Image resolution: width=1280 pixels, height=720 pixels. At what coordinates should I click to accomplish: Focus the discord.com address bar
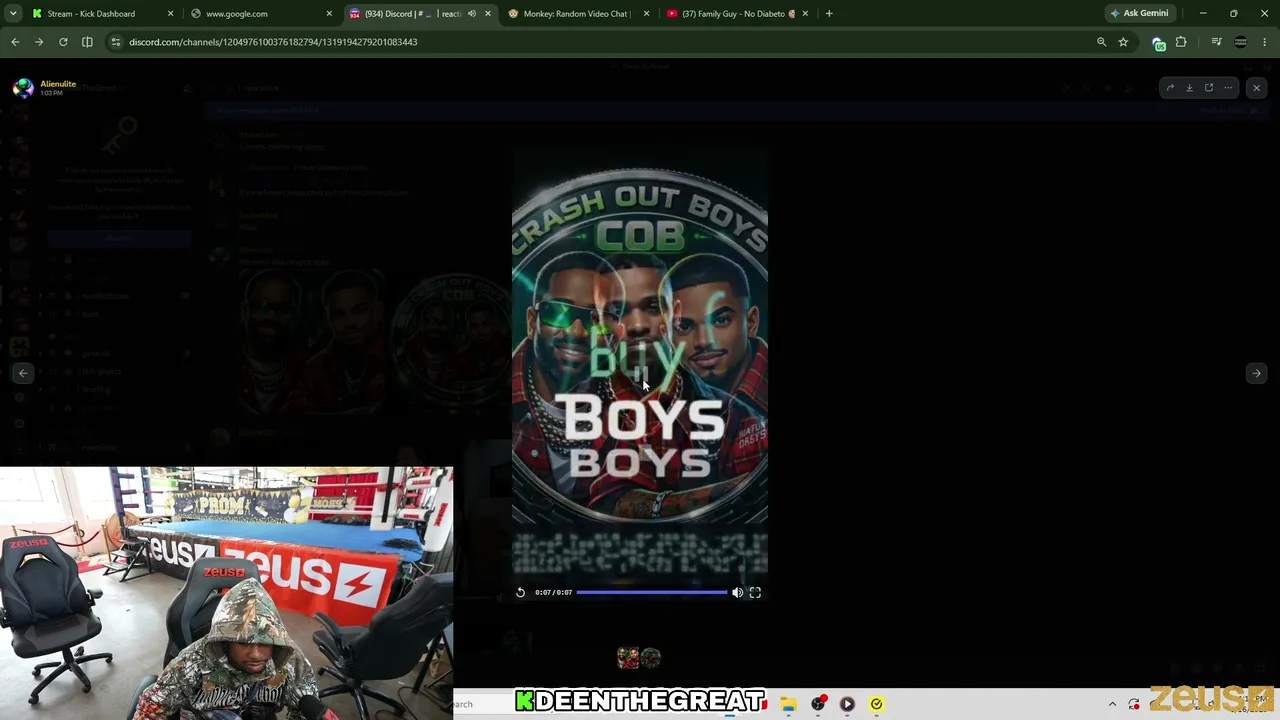click(x=600, y=42)
